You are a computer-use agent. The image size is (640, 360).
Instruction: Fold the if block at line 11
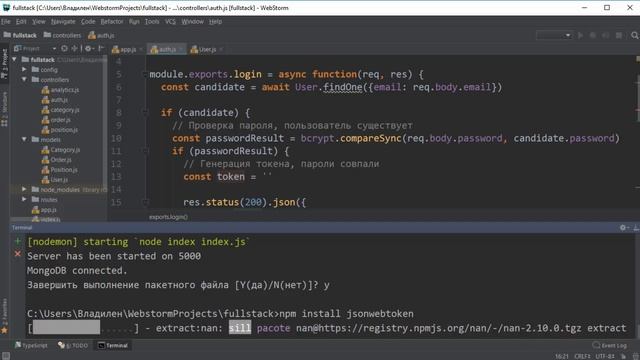[x=145, y=151]
